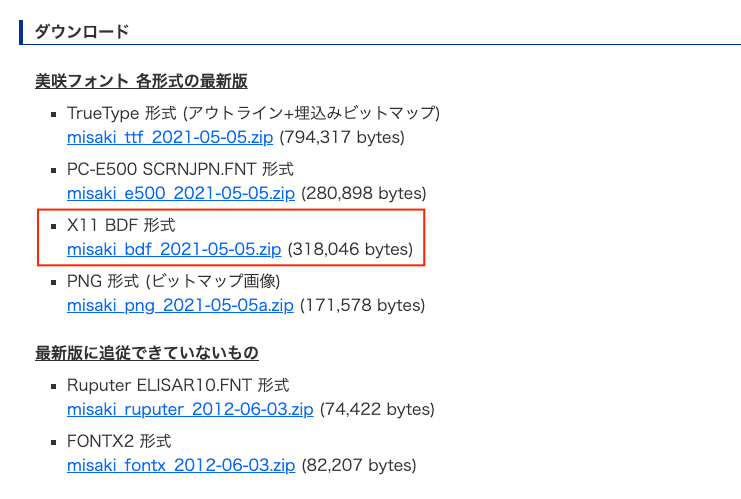Screen dimensions: 741x499
Task: Click the (74,422 bytes) size text
Action: (x=377, y=409)
